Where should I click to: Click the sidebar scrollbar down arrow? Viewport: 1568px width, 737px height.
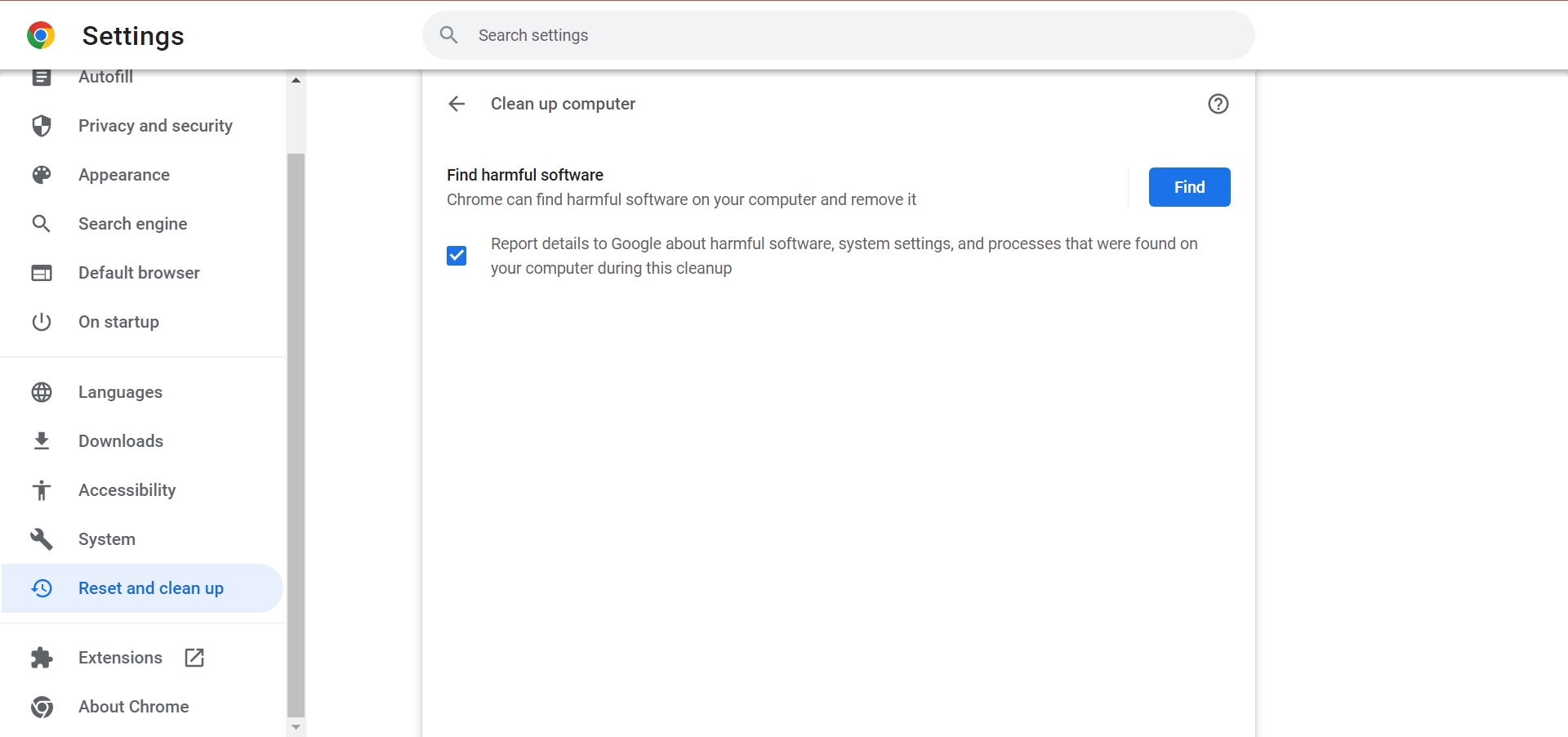[296, 726]
